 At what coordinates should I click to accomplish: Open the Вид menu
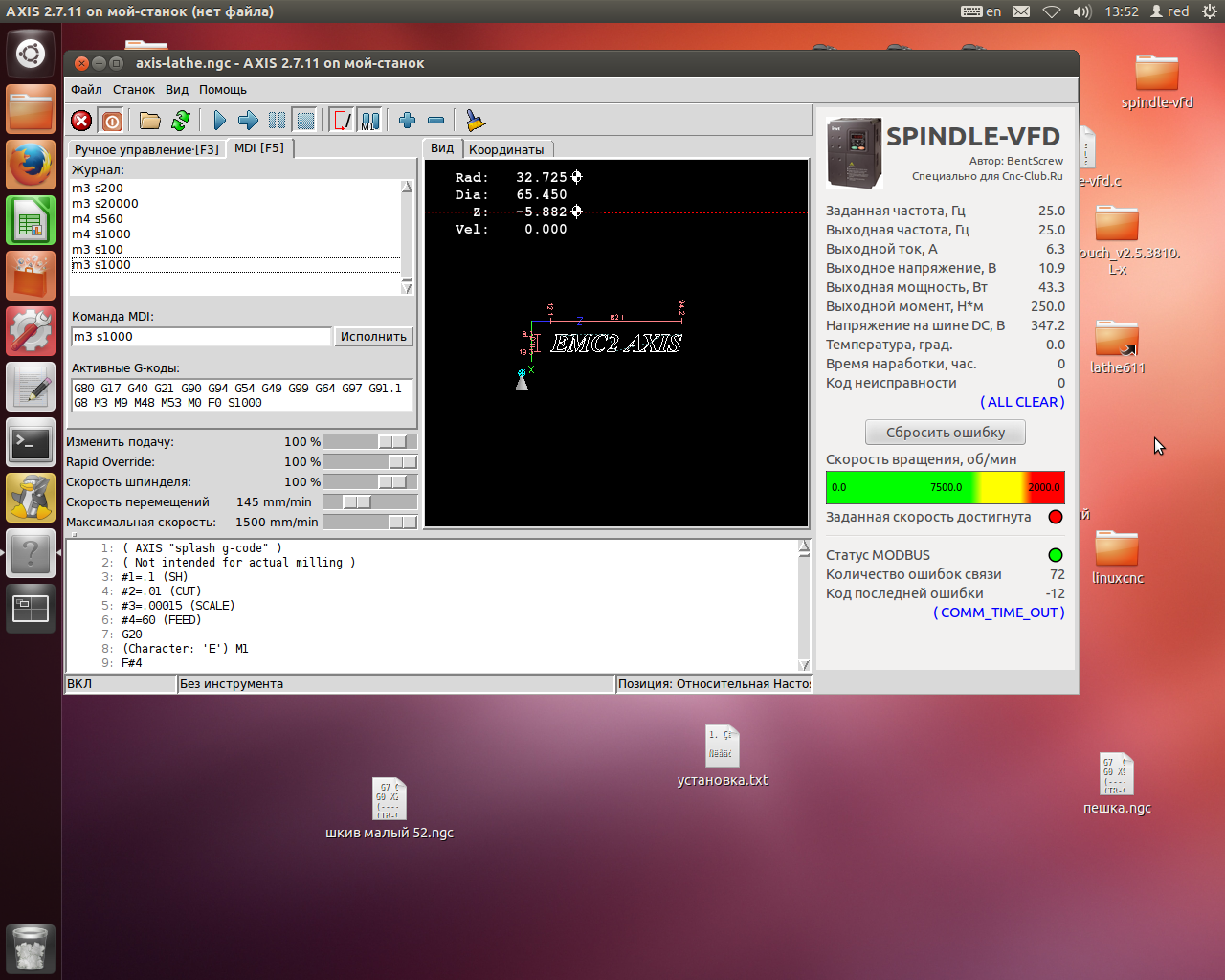coord(177,90)
